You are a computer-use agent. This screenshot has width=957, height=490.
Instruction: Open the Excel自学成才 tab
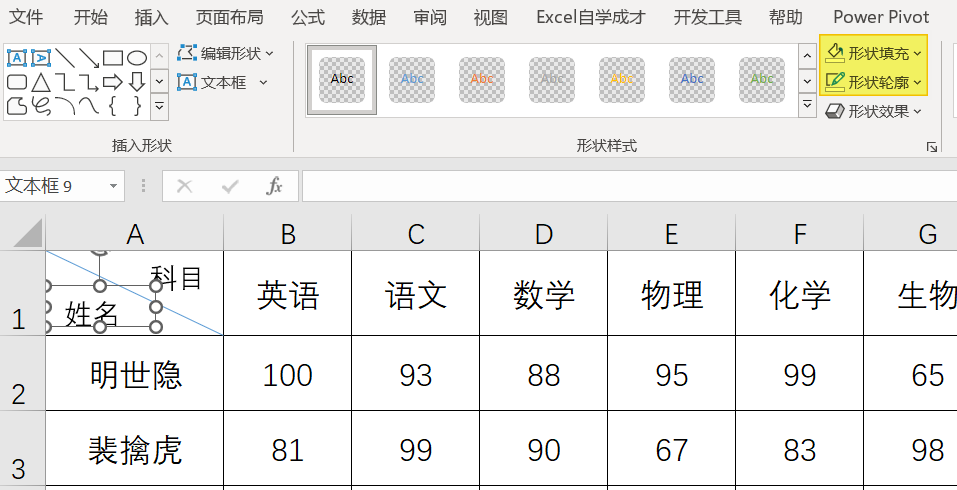click(x=590, y=17)
